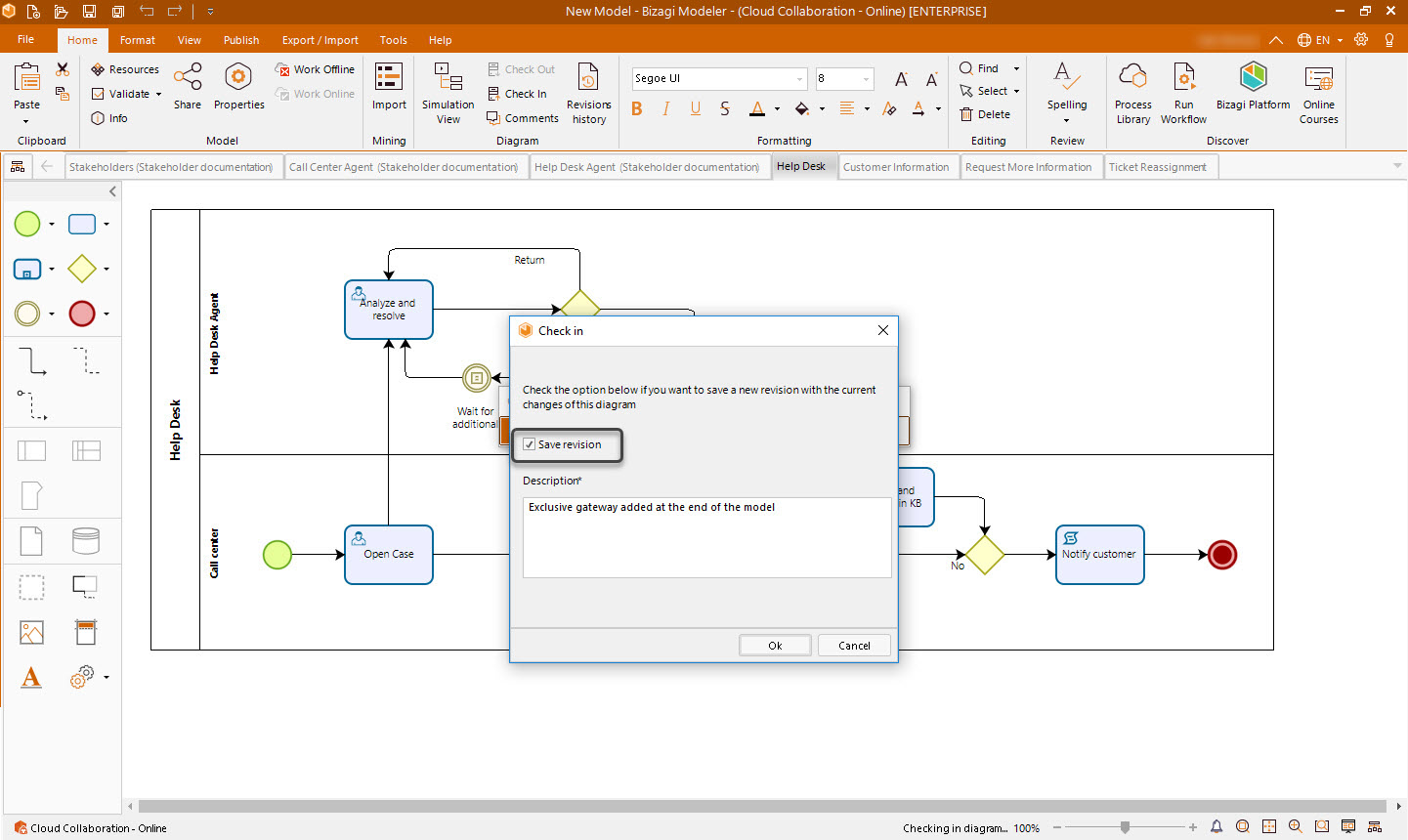The height and width of the screenshot is (840, 1408).
Task: Switch to the Format ribbon tab
Action: (x=138, y=40)
